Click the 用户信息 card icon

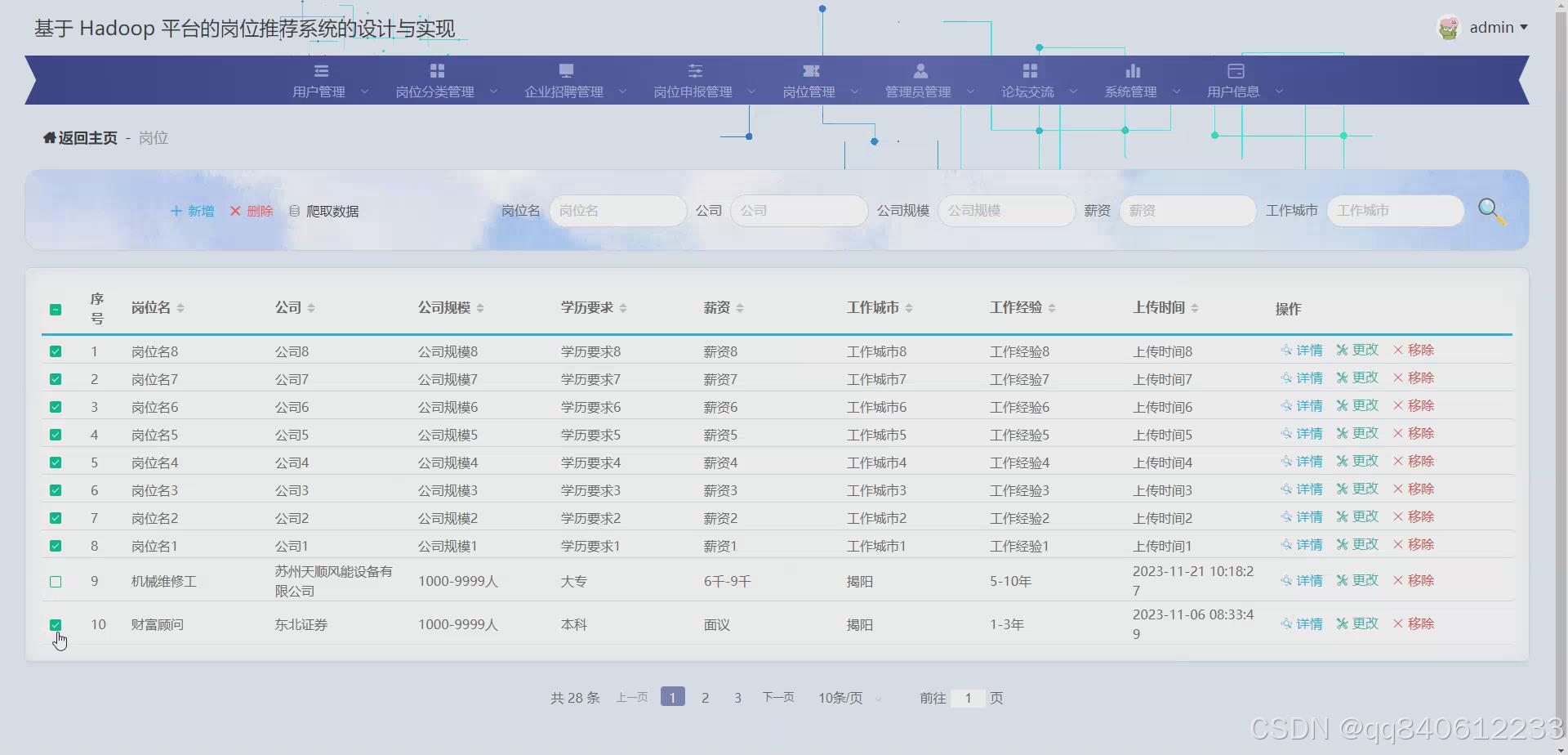(1236, 71)
